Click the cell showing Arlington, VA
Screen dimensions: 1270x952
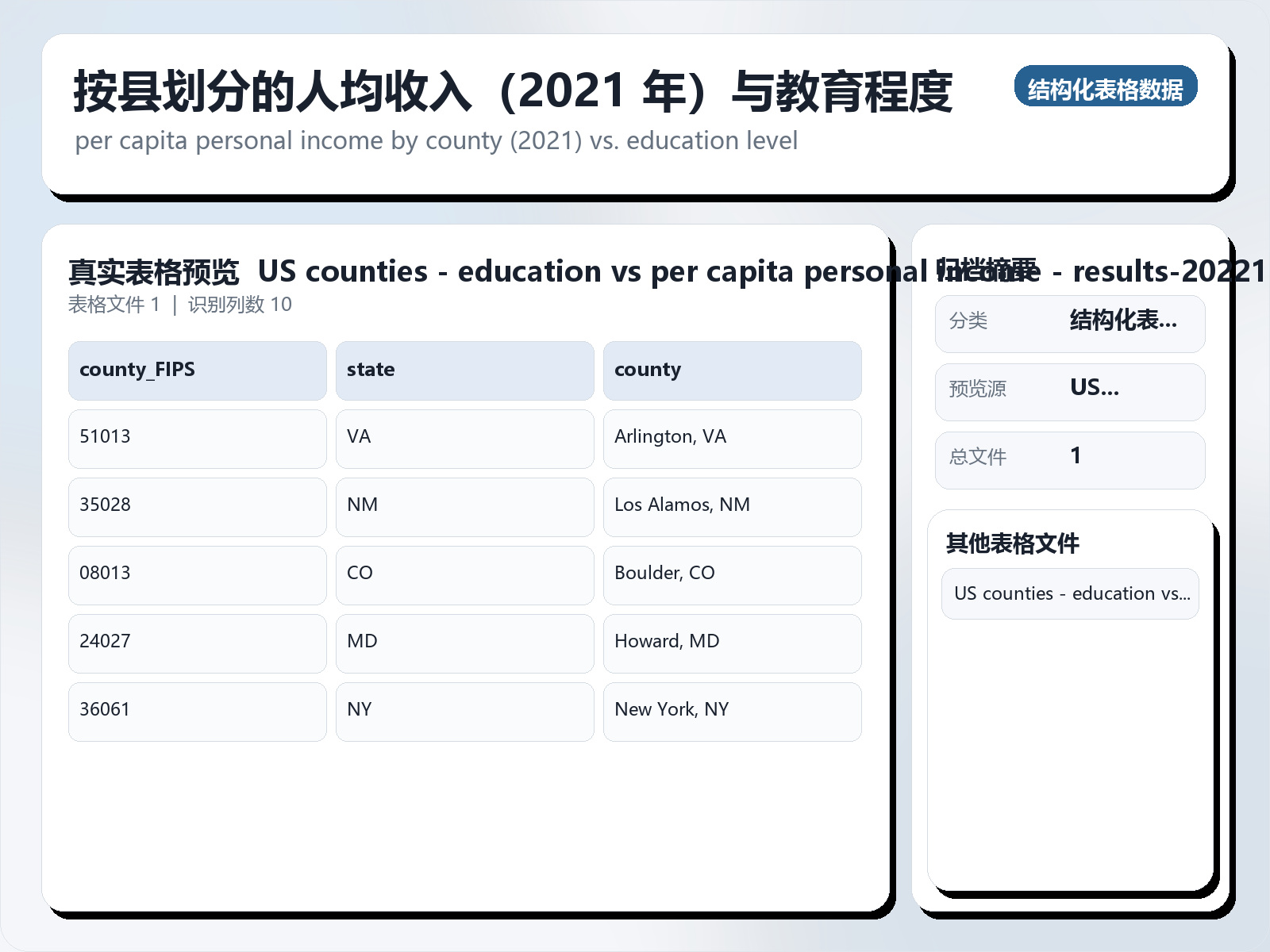(x=732, y=438)
